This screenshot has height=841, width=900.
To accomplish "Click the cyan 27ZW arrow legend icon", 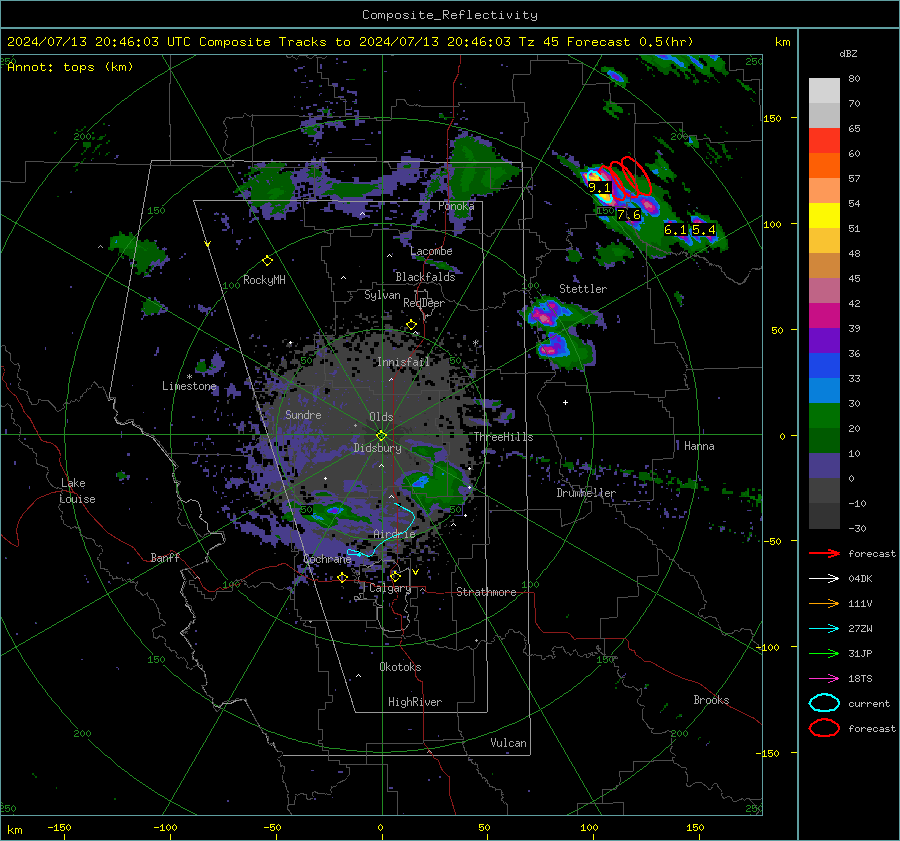I will 824,629.
